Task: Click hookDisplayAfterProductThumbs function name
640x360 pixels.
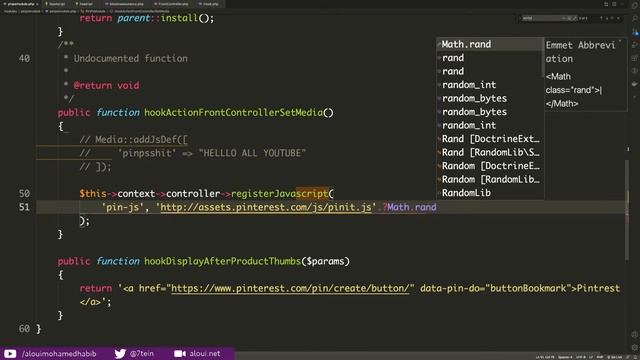Action: pos(222,261)
